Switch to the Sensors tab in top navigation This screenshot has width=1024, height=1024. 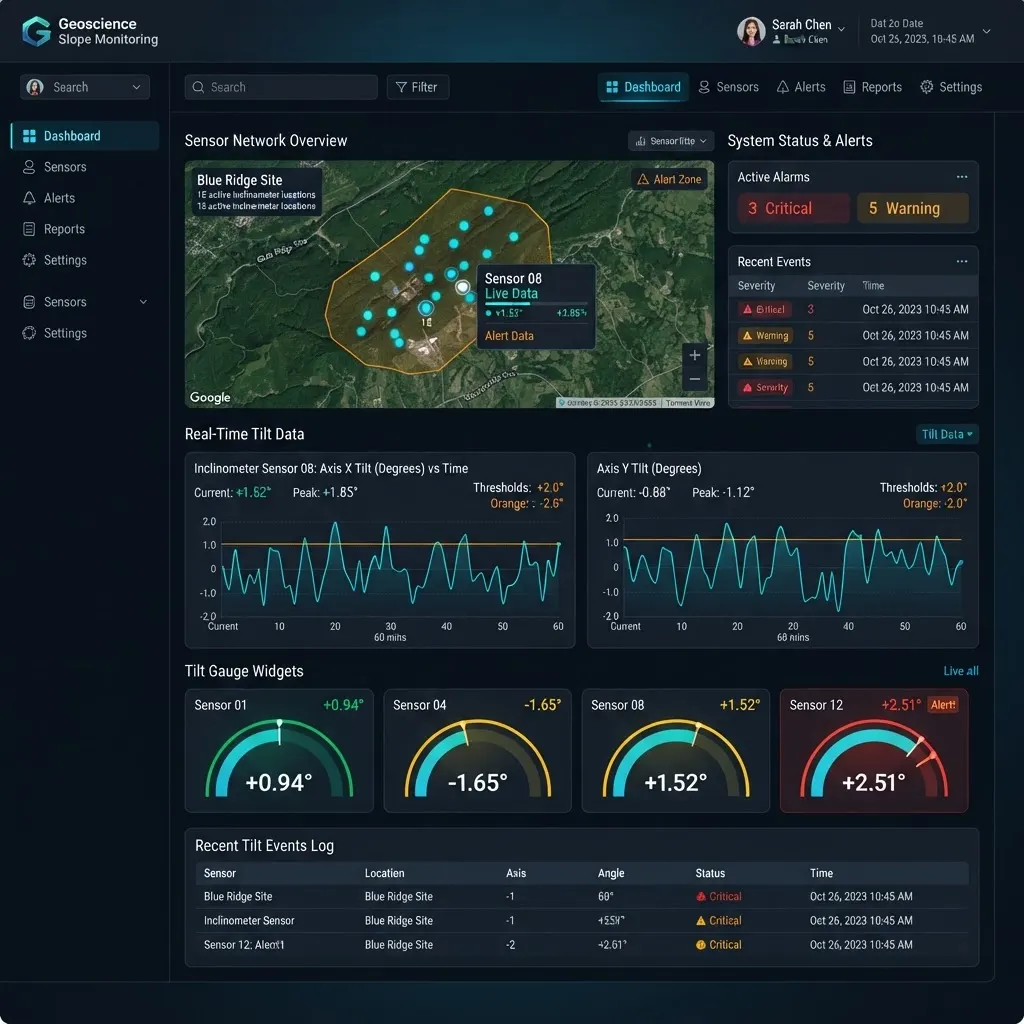728,87
